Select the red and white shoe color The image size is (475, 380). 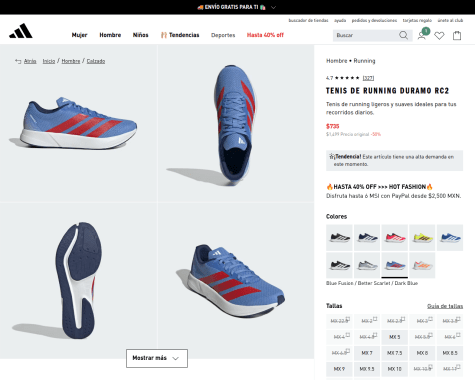(x=395, y=238)
